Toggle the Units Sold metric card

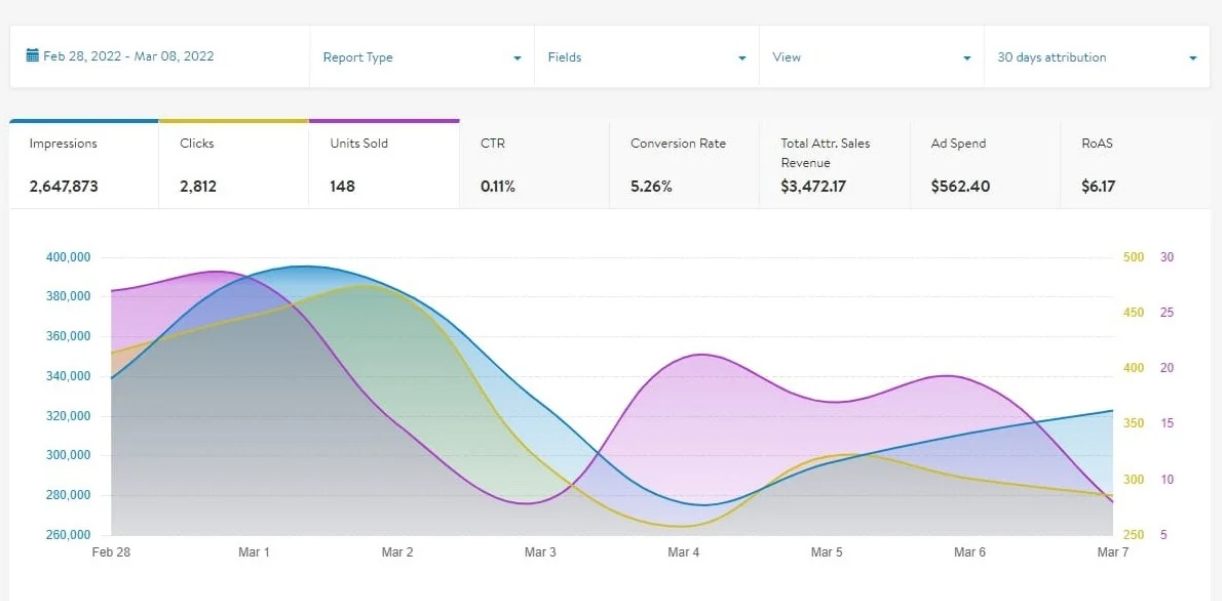[x=384, y=165]
